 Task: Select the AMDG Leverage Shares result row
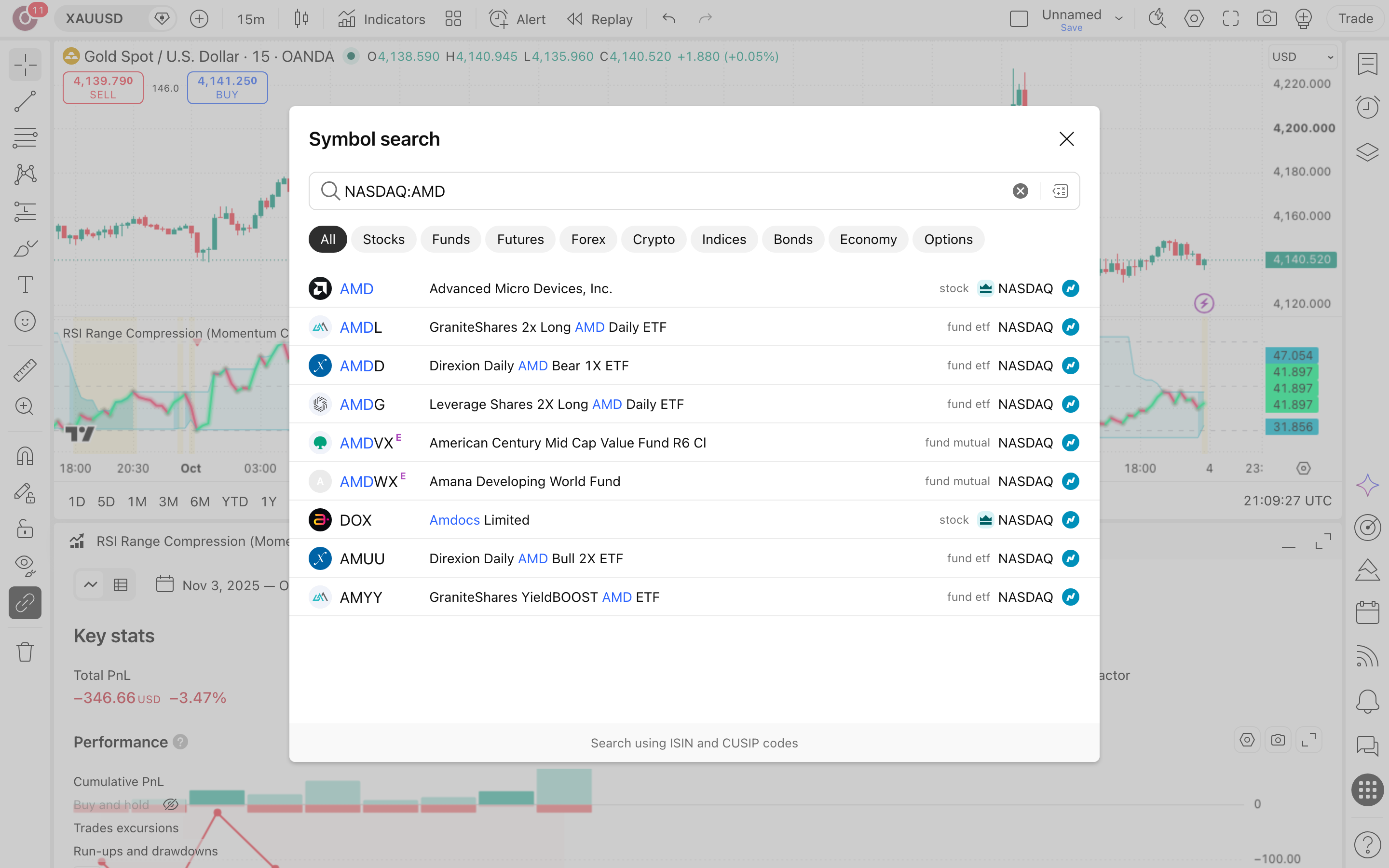694,404
